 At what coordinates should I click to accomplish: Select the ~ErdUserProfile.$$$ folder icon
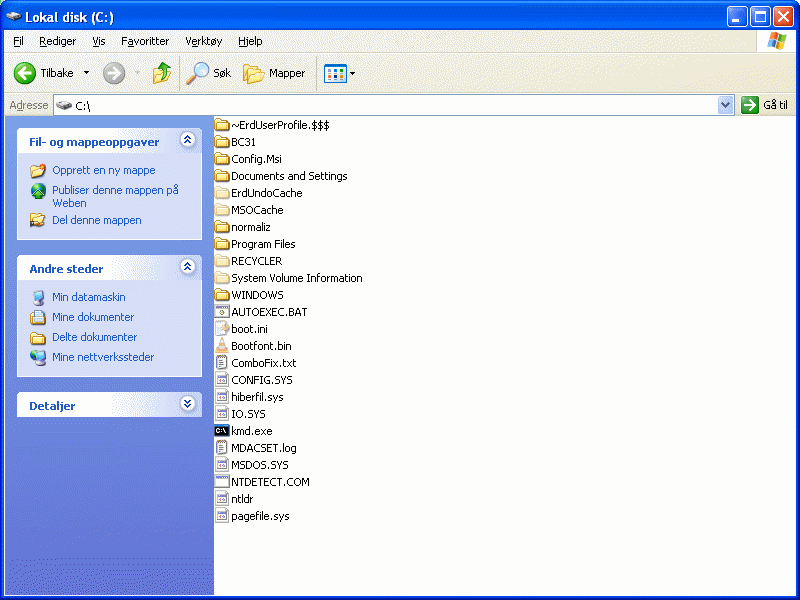[x=222, y=125]
